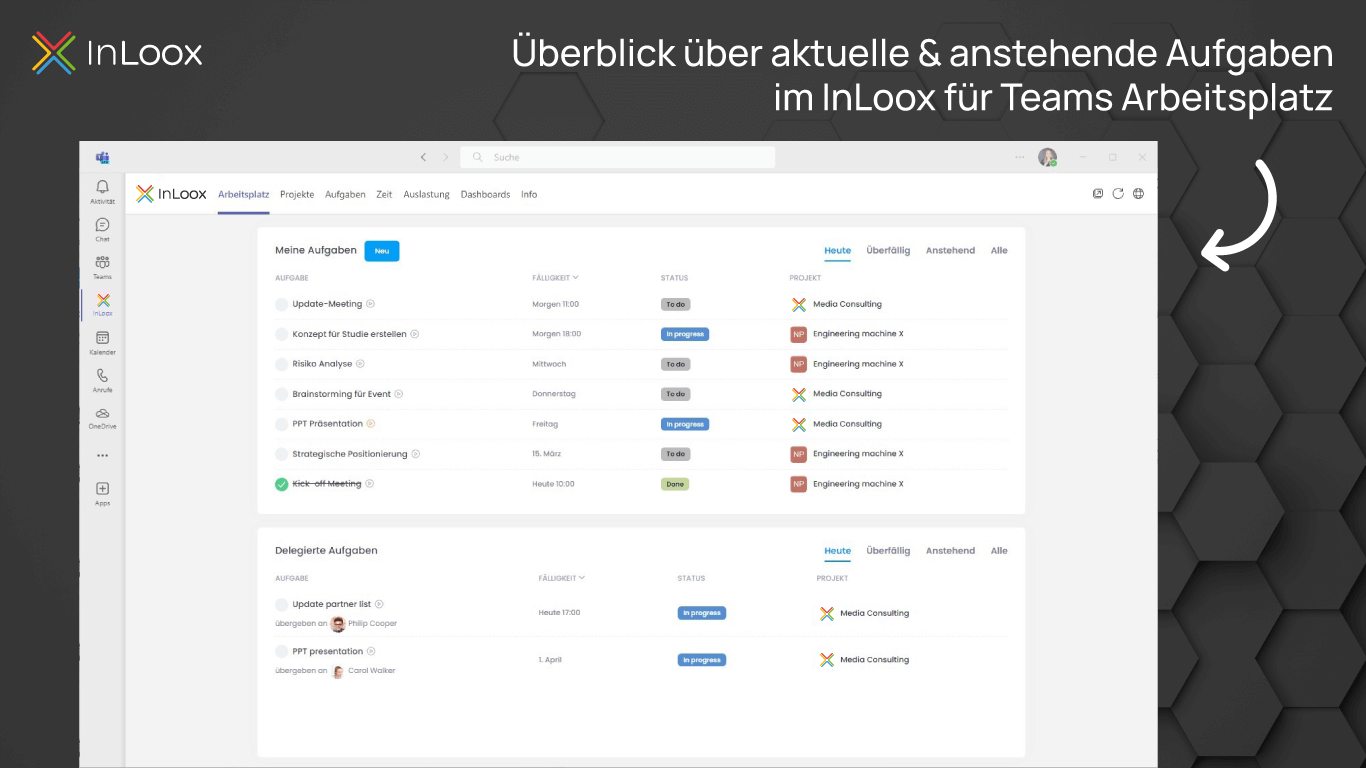Change Done status of Kick-off Meeting
Screen dimensions: 1366x768
675,484
